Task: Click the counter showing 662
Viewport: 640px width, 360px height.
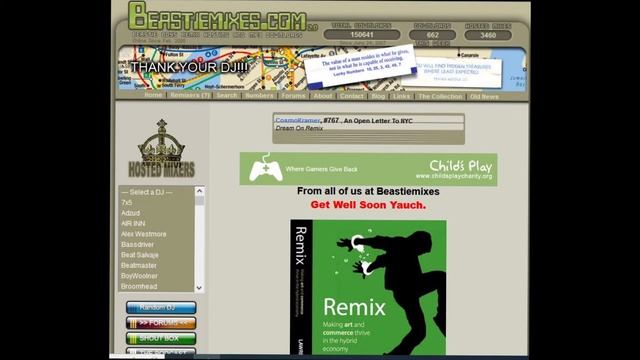Action: [x=432, y=35]
